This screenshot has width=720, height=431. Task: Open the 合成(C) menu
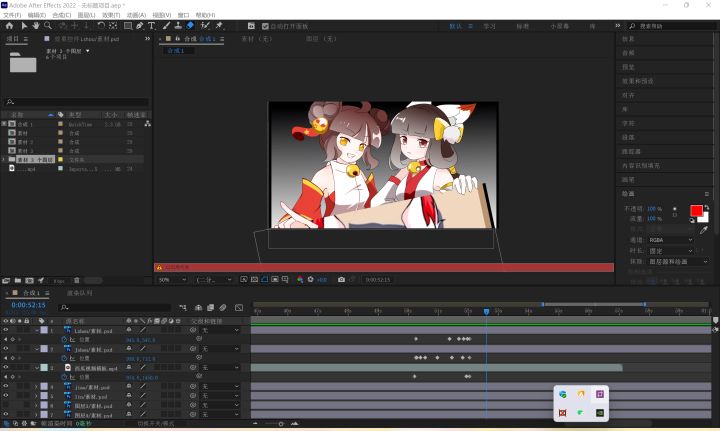pos(61,16)
